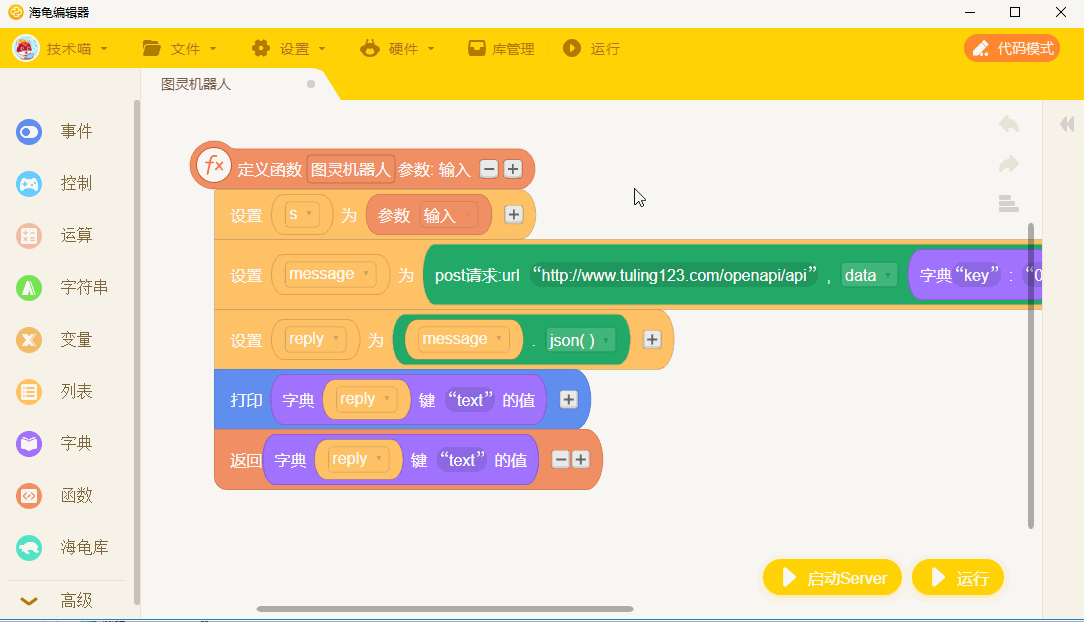The height and width of the screenshot is (622, 1084).
Task: Click the horizontal scrollbar under the workspace
Action: [445, 609]
